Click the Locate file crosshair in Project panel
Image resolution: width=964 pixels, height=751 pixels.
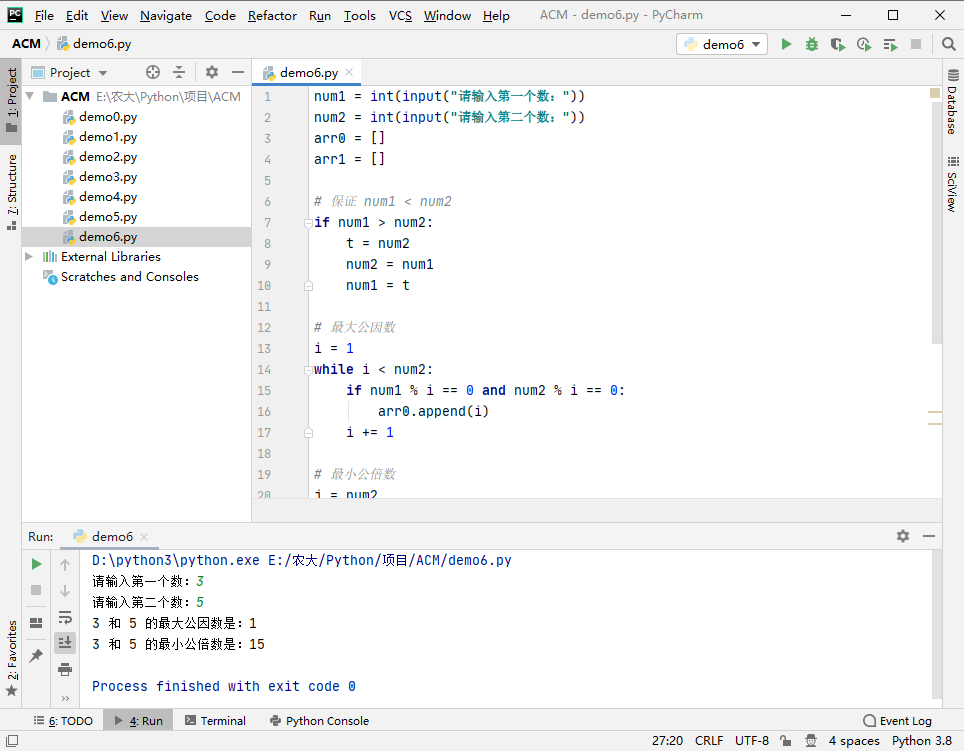tap(153, 72)
